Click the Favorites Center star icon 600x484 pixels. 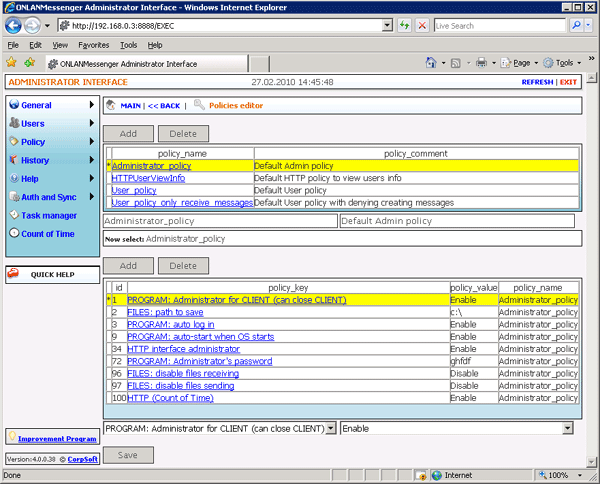(11, 62)
